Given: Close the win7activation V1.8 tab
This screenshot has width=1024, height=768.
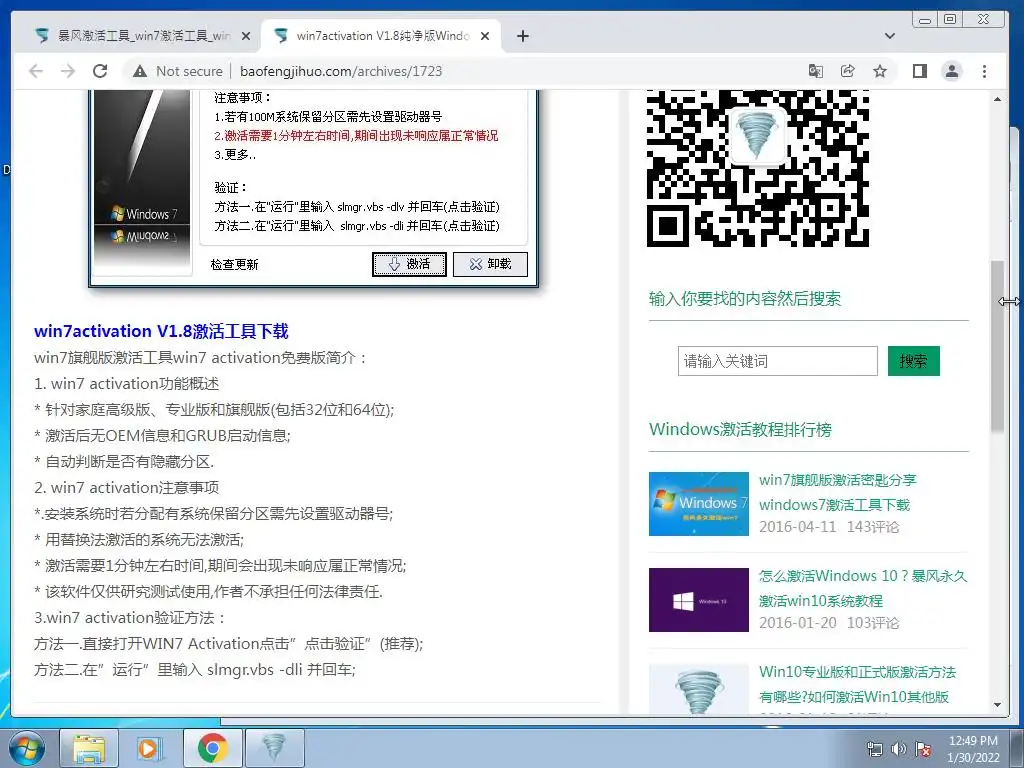Looking at the screenshot, I should (485, 36).
